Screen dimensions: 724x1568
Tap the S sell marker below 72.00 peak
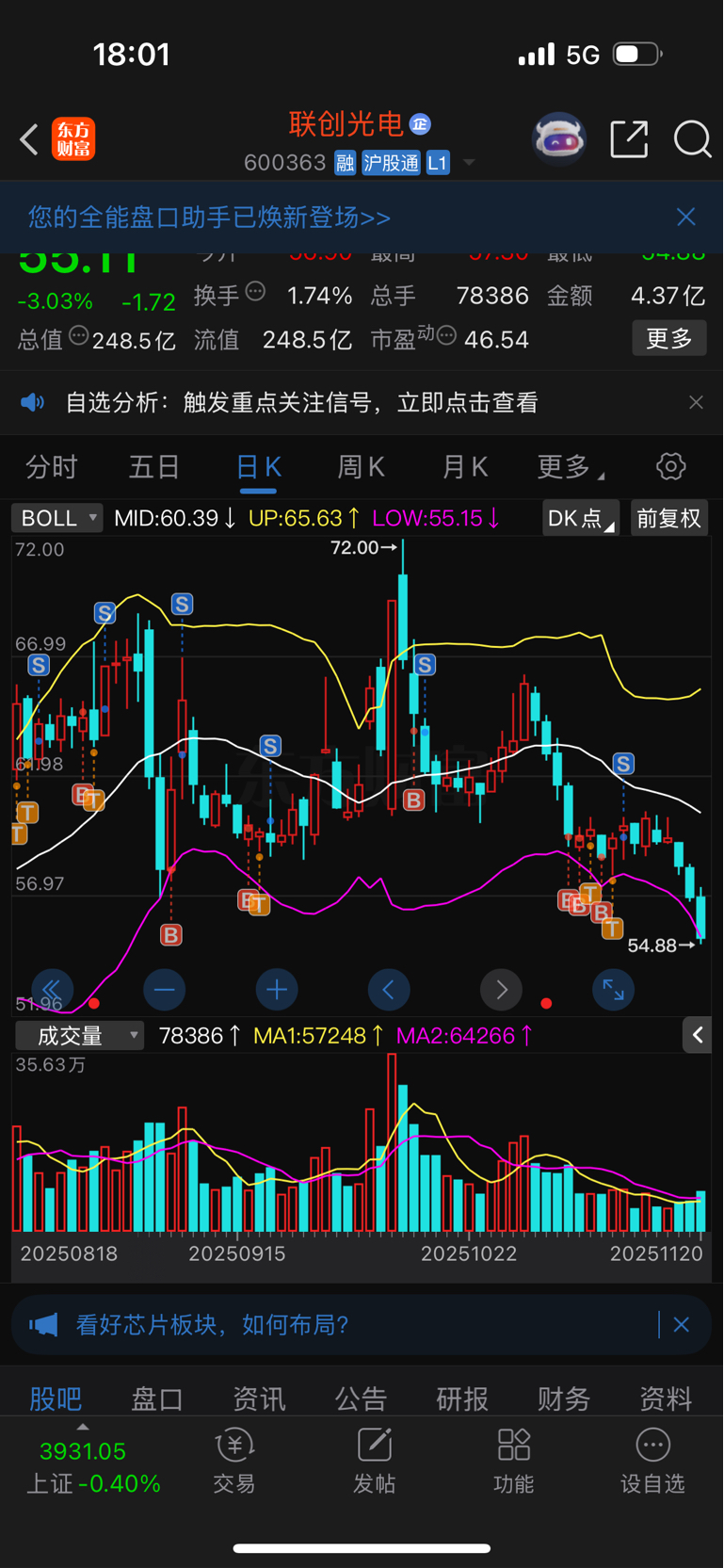point(425,665)
